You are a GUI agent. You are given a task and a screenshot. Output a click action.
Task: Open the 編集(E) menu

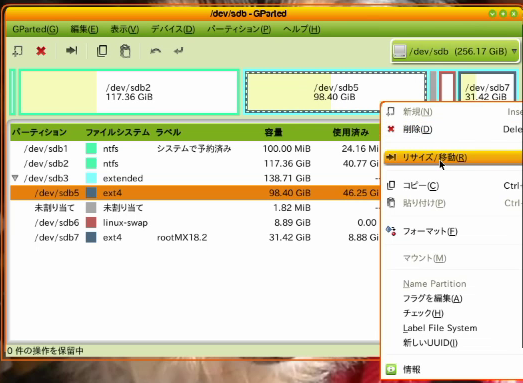click(x=84, y=29)
